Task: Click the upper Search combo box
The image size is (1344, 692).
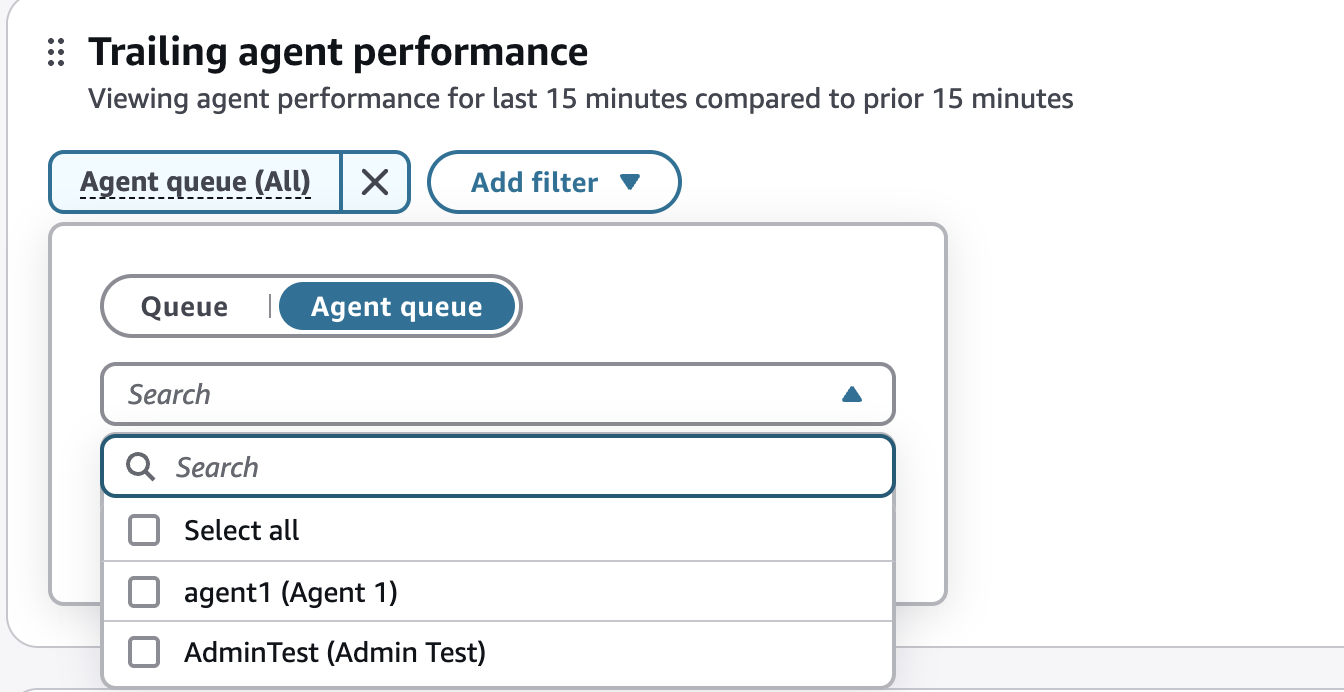Action: (498, 394)
